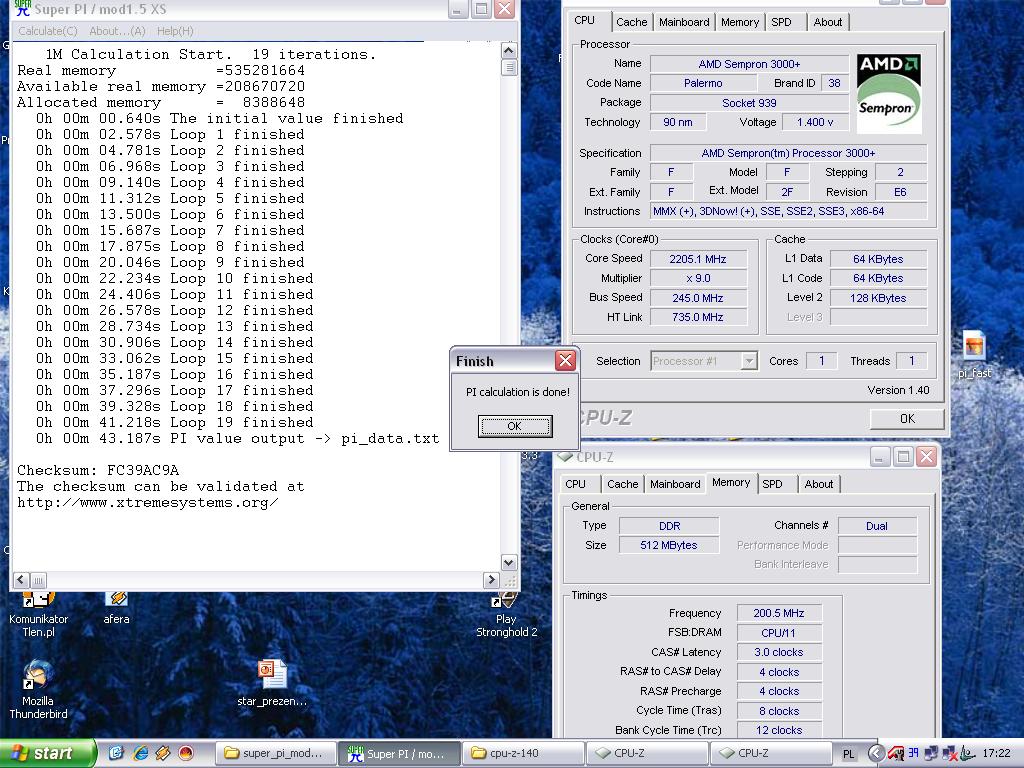The height and width of the screenshot is (768, 1024).
Task: Open super_pi_mod... folder taskbar button
Action: pos(275,754)
